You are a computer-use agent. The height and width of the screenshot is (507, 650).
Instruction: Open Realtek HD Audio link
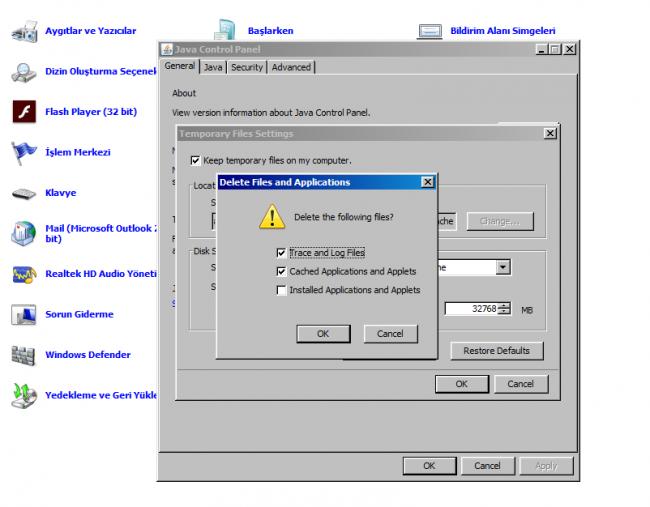pos(101,274)
